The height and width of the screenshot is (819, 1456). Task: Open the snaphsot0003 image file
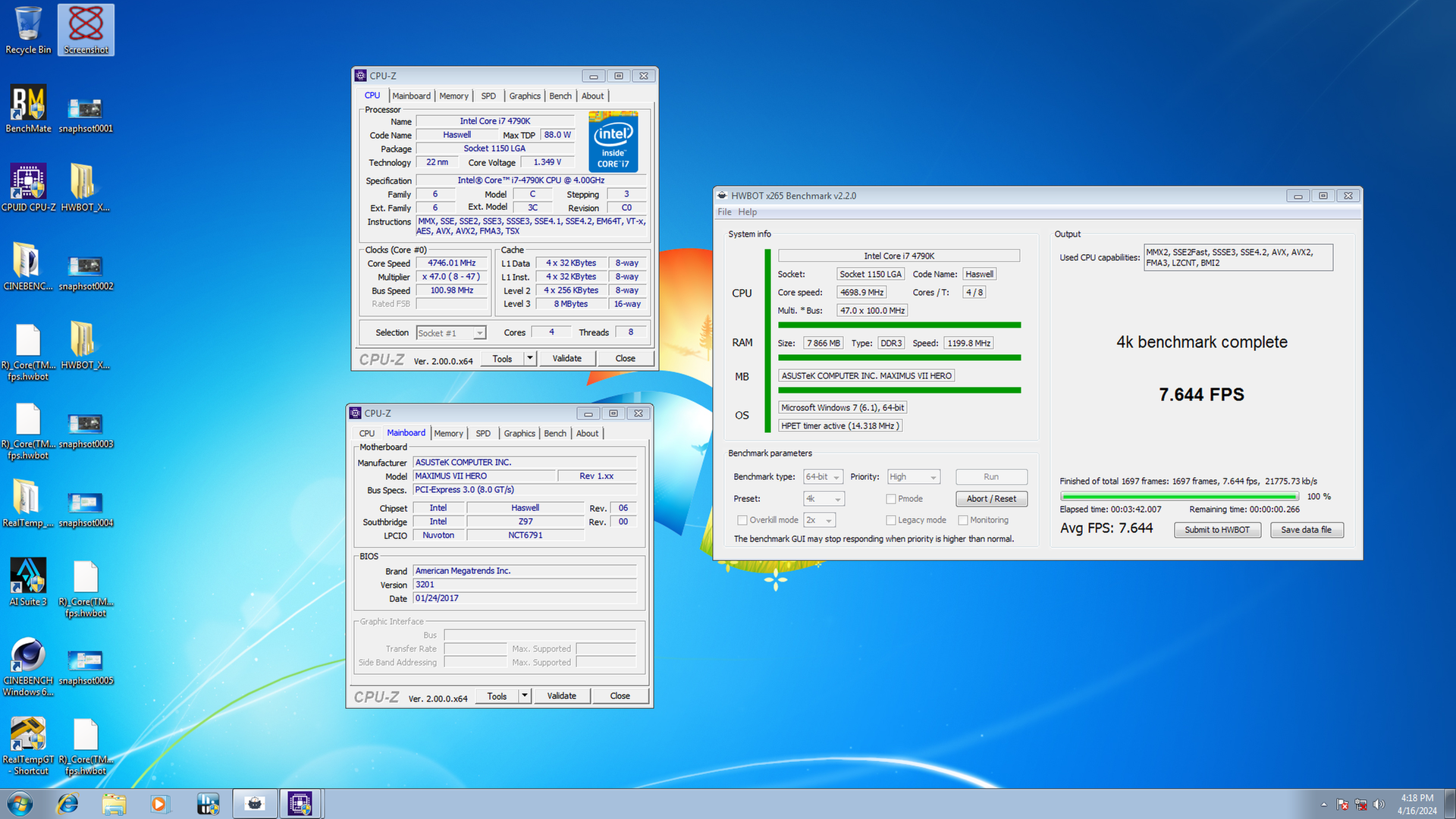(x=86, y=431)
